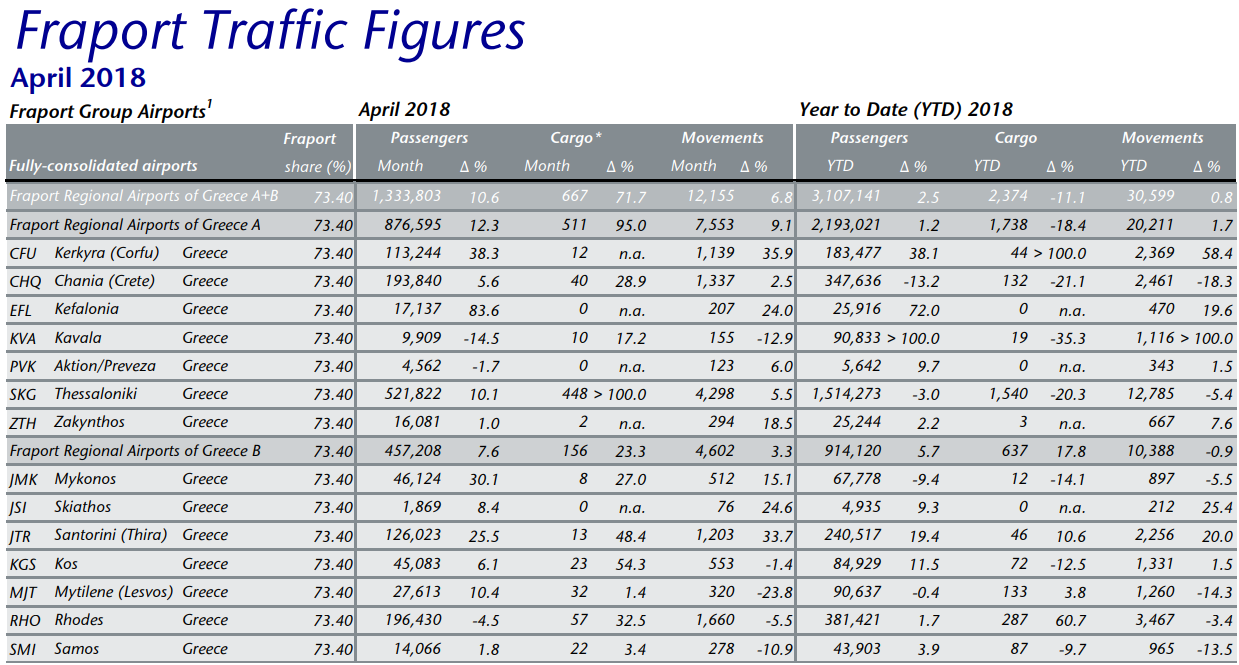Click cargo change '95.0' in Greece A row

tap(632, 225)
